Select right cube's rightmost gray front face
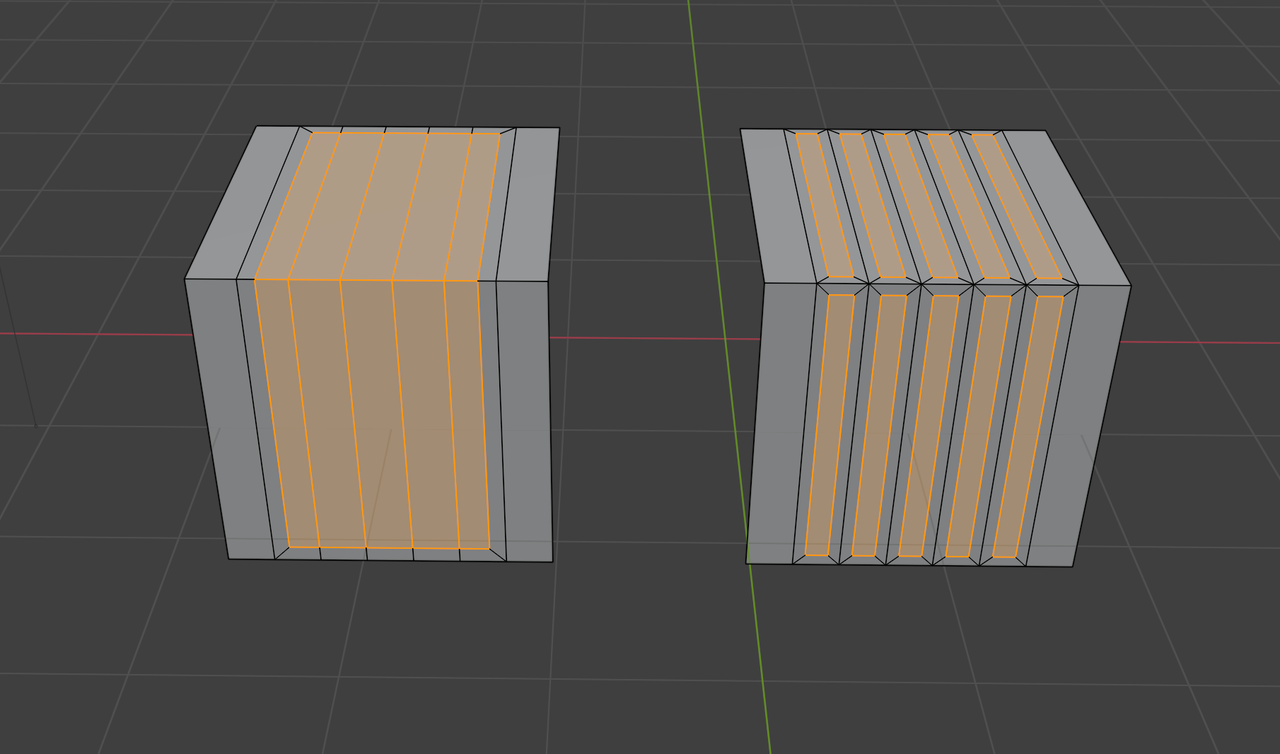 tap(1078, 426)
